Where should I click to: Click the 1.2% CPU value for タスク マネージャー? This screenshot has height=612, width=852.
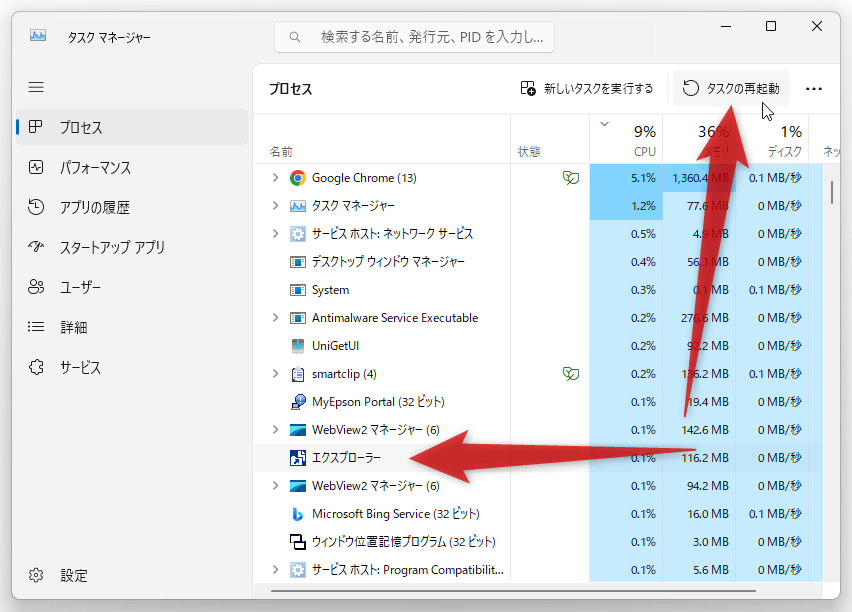point(643,206)
